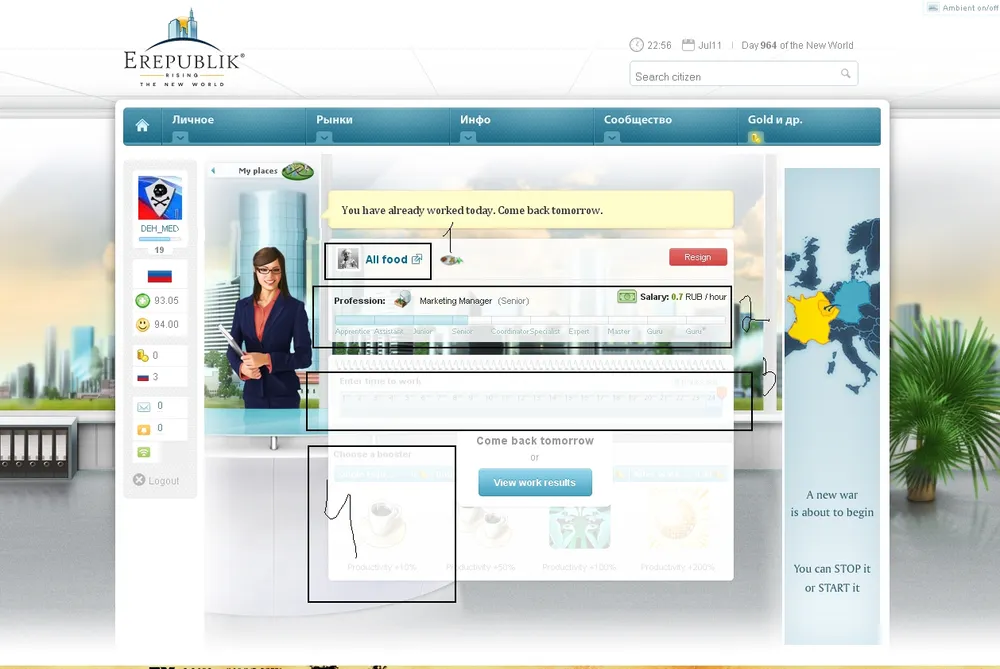This screenshot has height=669, width=1000.
Task: Open the orange alerts icon
Action: (143, 429)
